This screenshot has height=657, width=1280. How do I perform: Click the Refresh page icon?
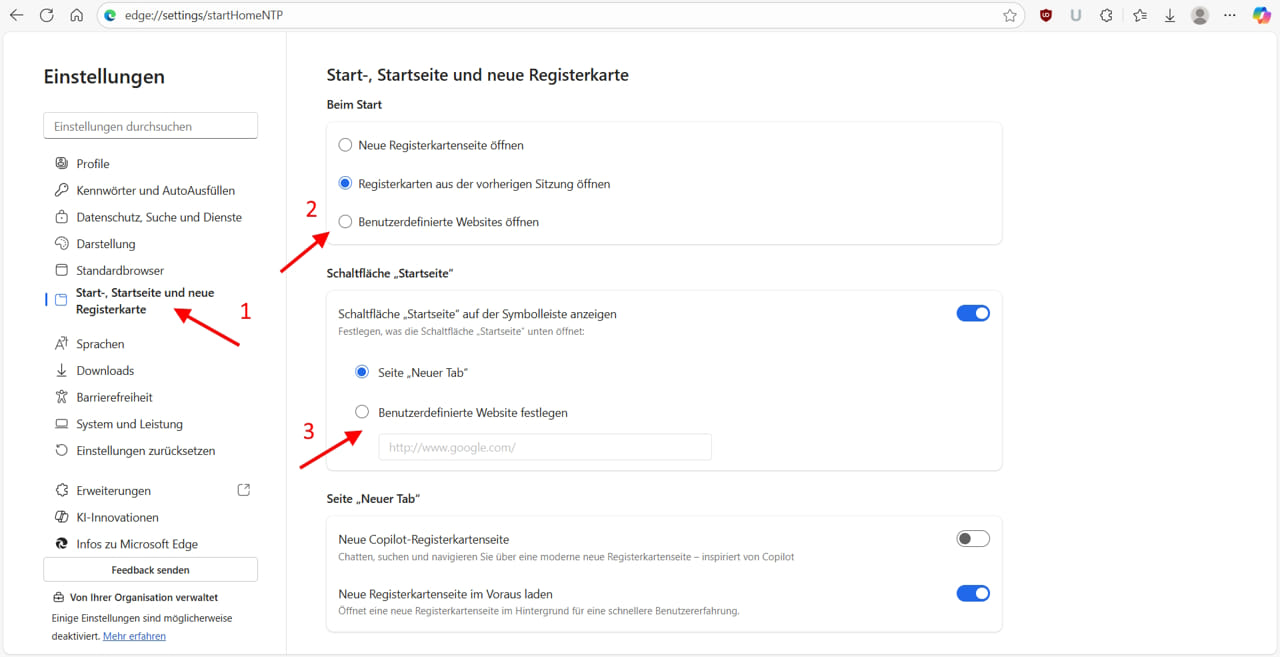click(45, 15)
